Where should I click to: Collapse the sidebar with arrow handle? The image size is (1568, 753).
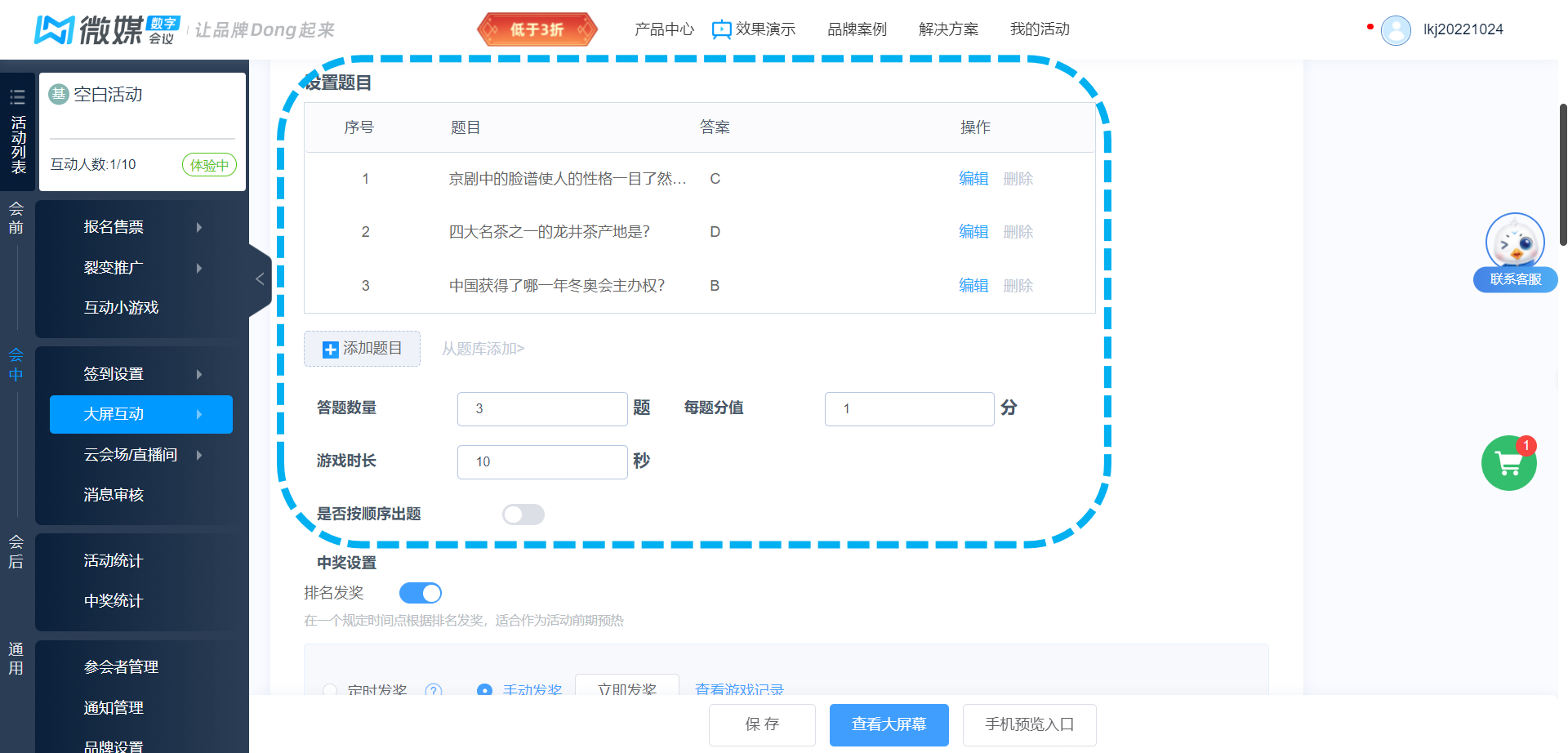(260, 279)
